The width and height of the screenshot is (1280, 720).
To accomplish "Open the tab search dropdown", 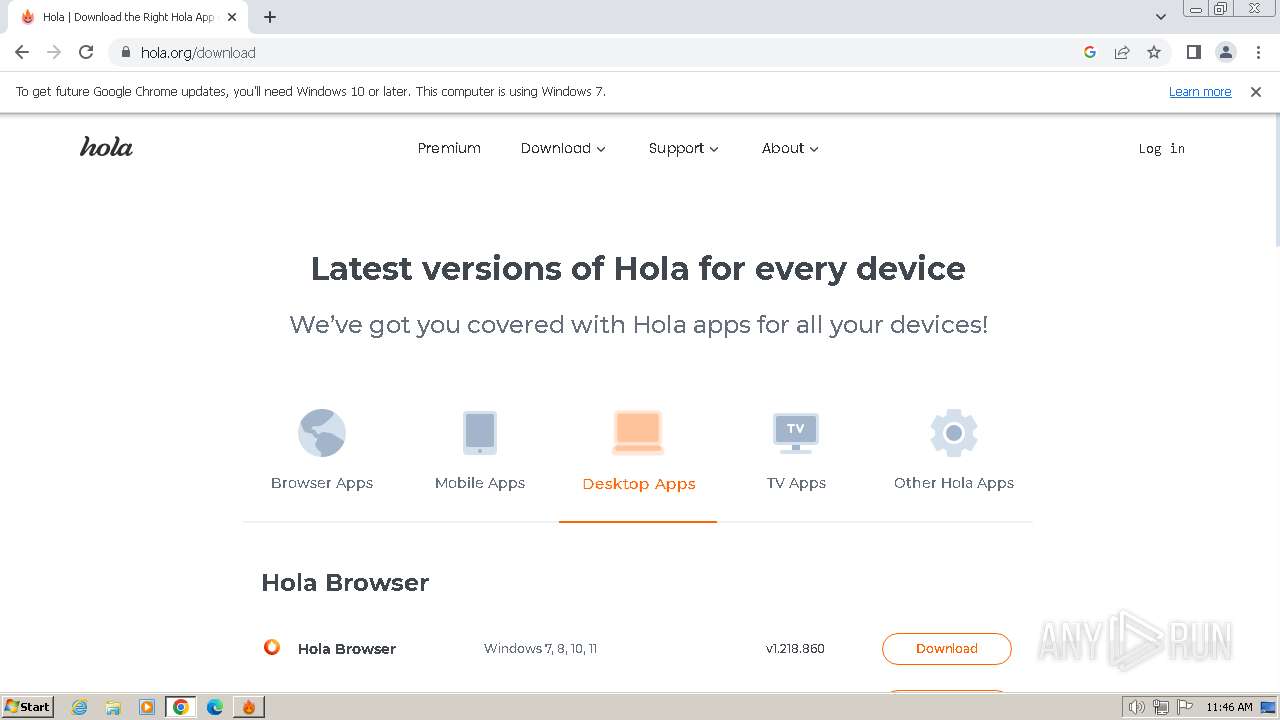I will tap(1161, 17).
